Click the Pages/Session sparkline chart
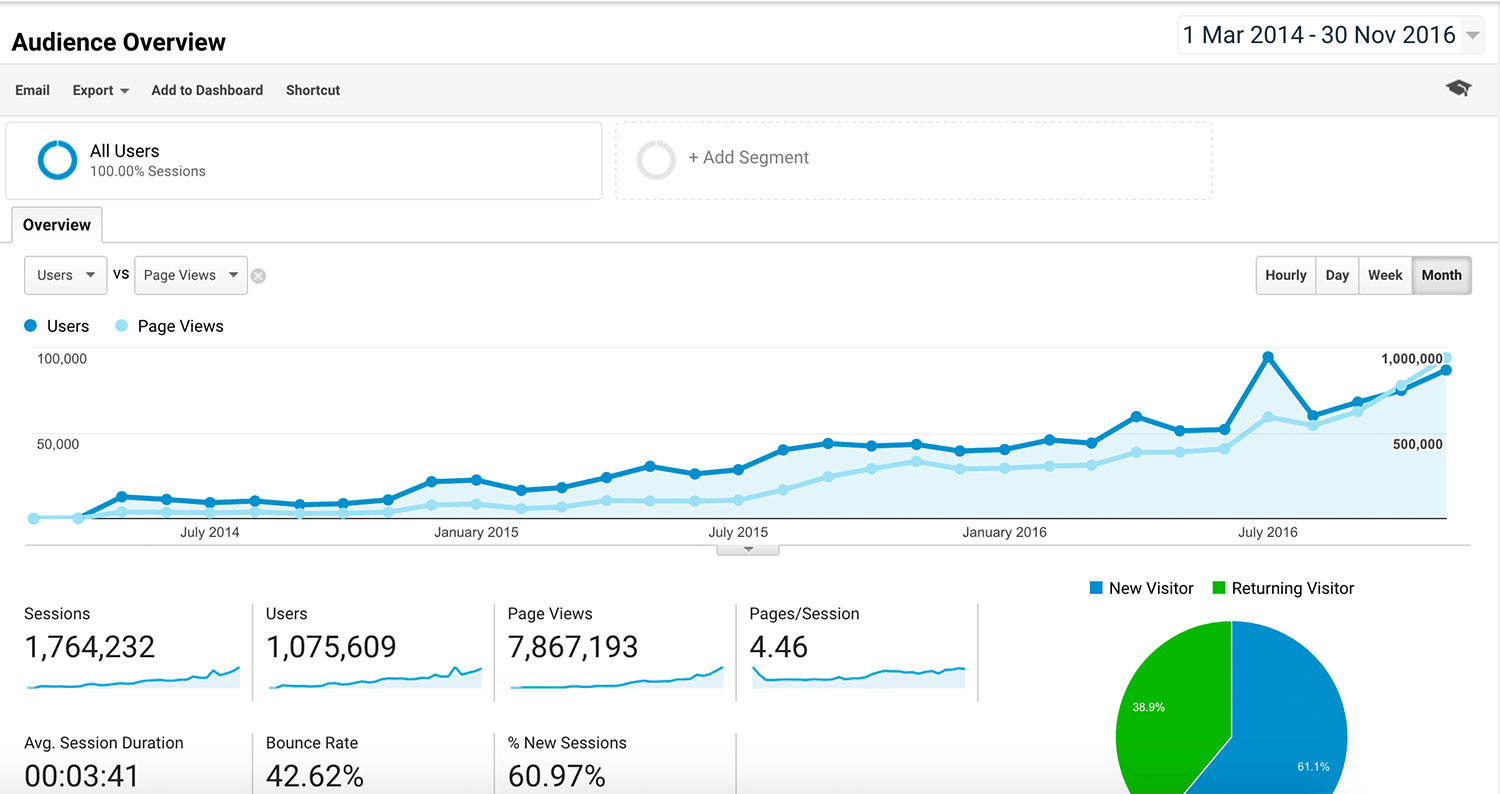This screenshot has height=794, width=1500. pos(858,677)
